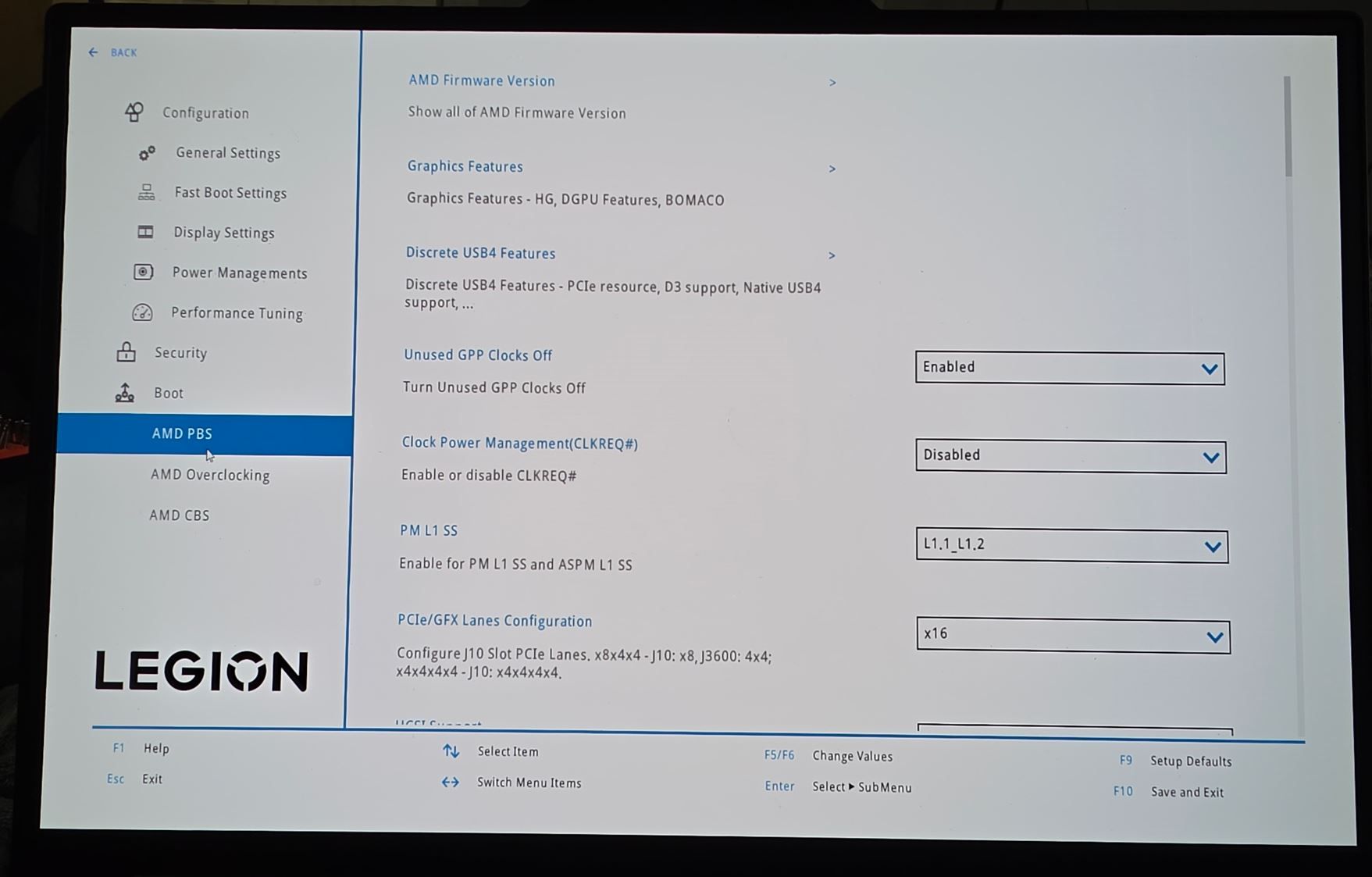Click the Unused GPP Clocks Off label
Screen dimensions: 1372x877
pyautogui.click(x=478, y=355)
